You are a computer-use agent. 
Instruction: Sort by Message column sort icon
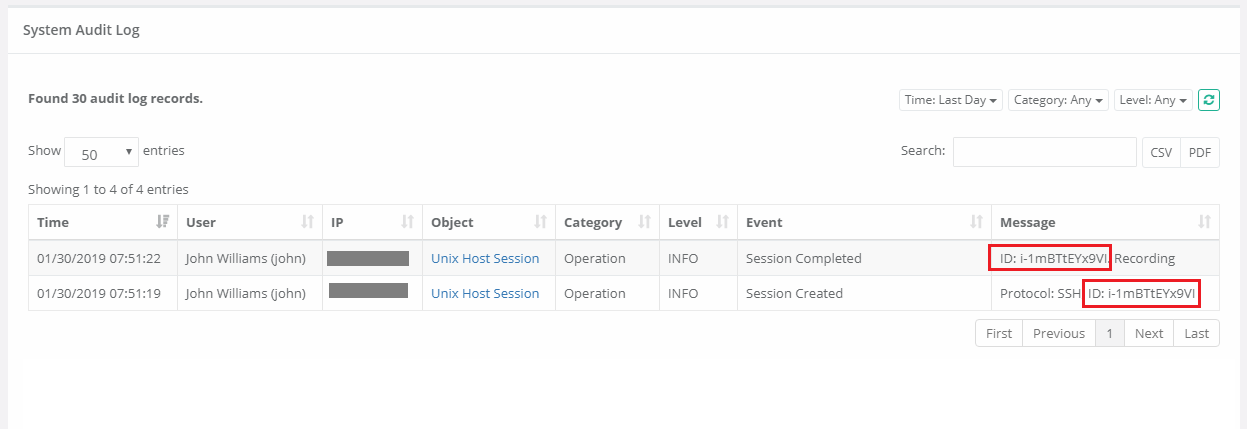tap(1205, 222)
